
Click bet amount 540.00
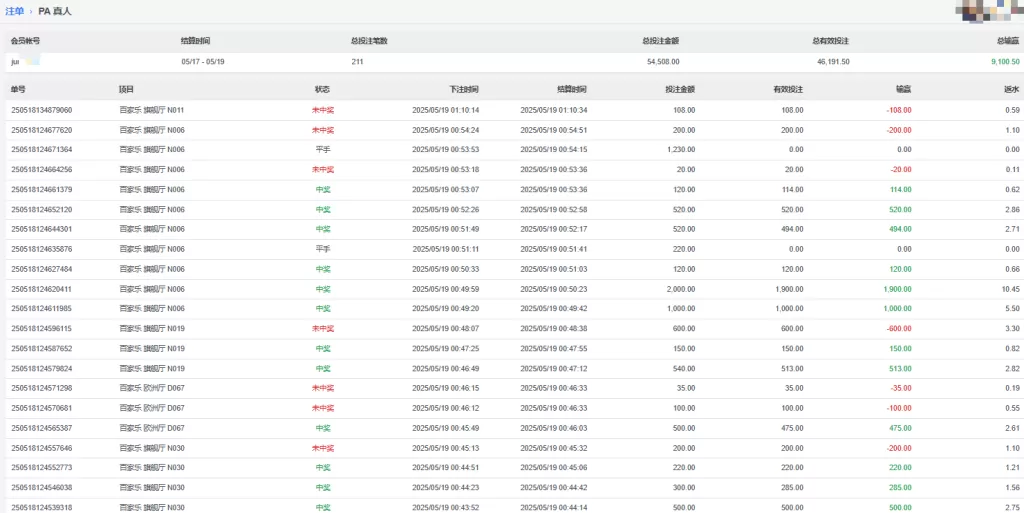(x=684, y=368)
